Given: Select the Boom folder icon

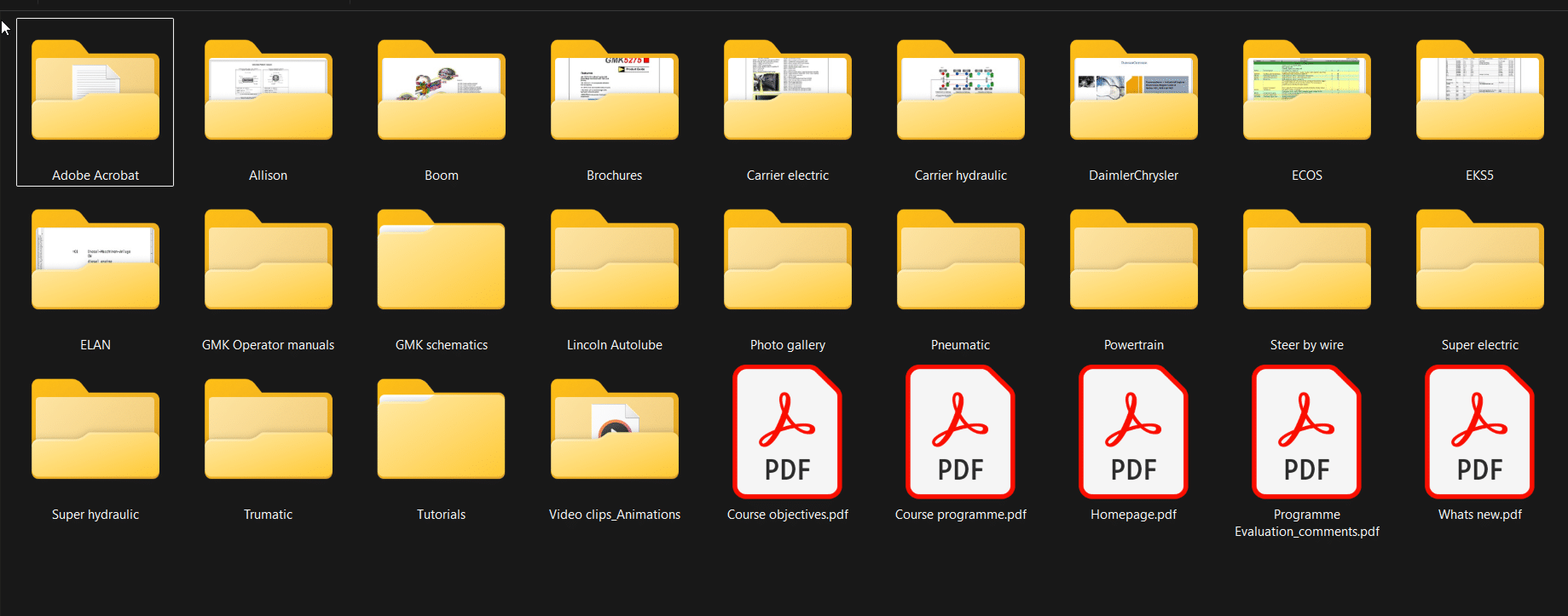Looking at the screenshot, I should tap(442, 89).
